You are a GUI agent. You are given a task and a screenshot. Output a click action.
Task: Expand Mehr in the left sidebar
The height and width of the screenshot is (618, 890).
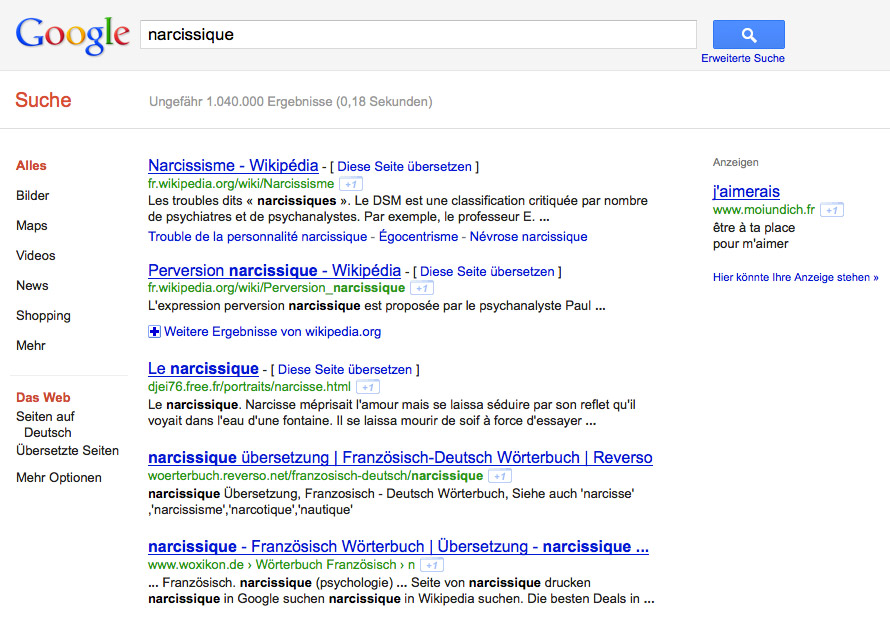31,346
